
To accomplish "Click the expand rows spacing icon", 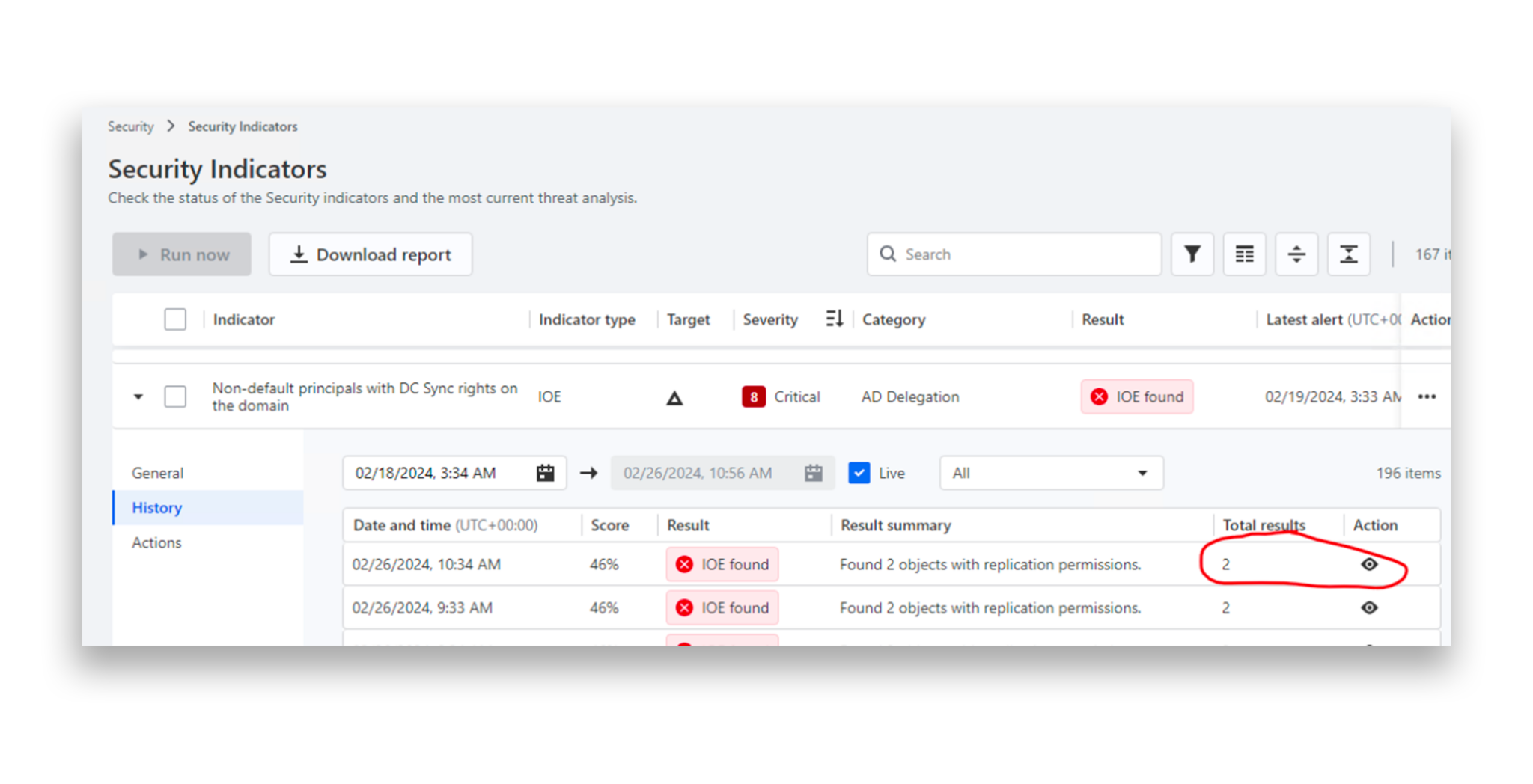I will 1296,254.
